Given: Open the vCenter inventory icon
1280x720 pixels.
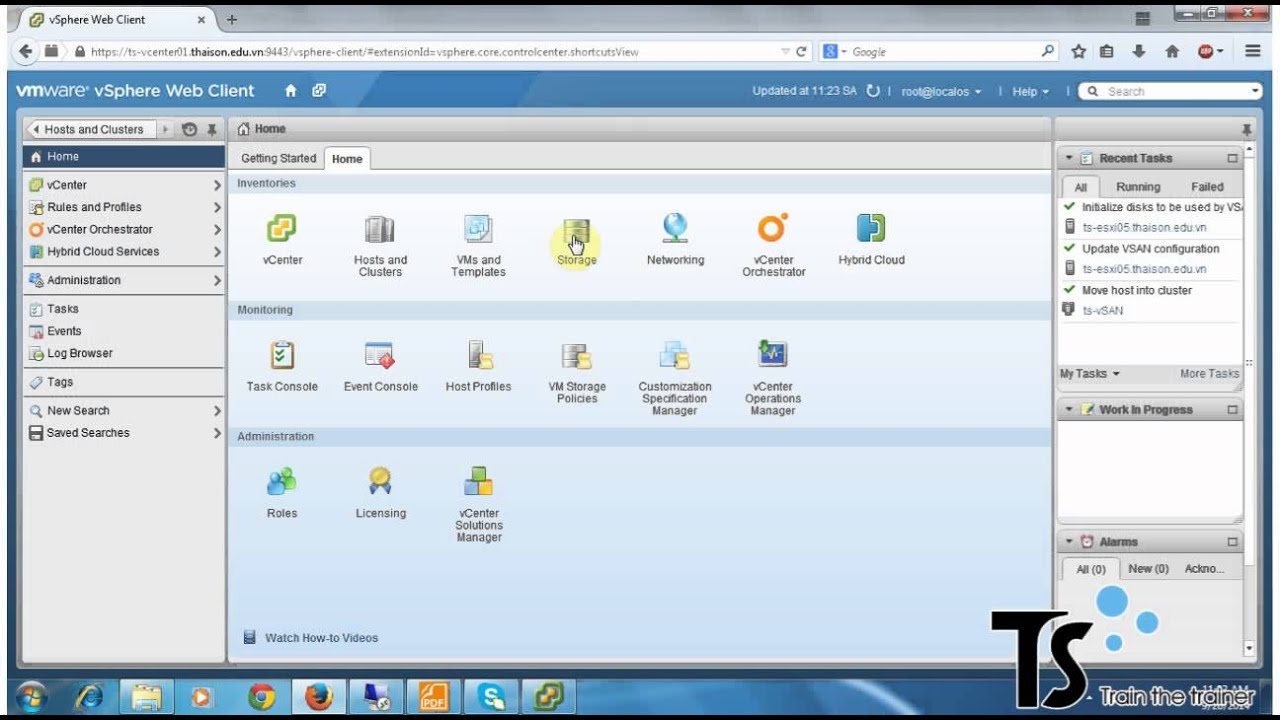Looking at the screenshot, I should tap(282, 229).
